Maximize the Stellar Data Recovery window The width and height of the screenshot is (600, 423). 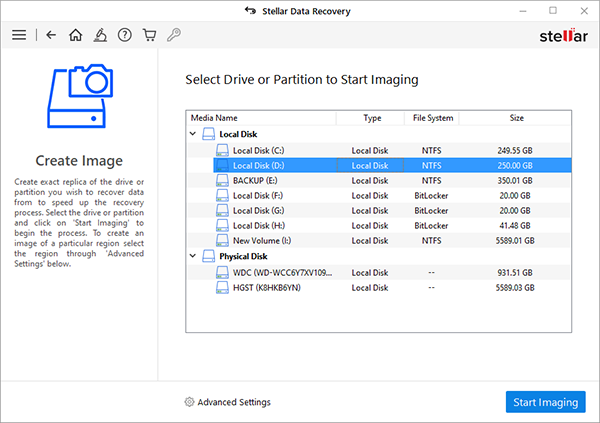coord(553,11)
